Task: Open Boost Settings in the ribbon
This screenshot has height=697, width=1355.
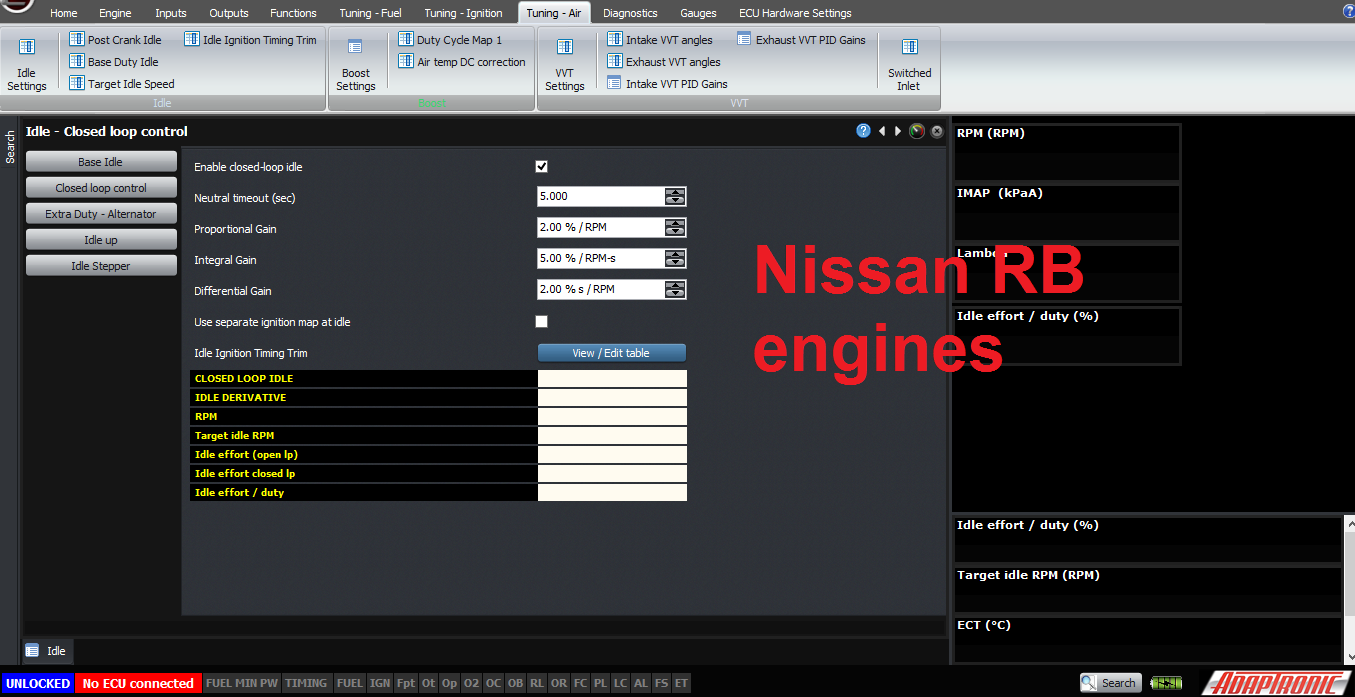Action: pyautogui.click(x=355, y=64)
